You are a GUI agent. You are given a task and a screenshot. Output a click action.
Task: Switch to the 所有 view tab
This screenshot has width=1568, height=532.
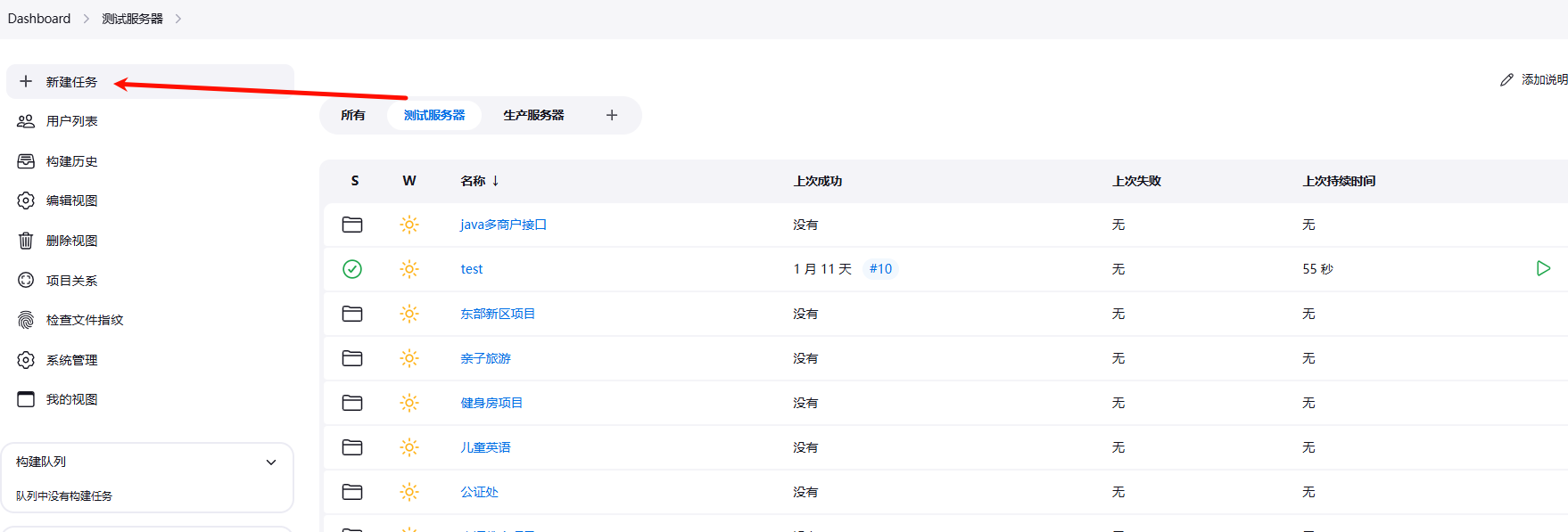[x=353, y=115]
